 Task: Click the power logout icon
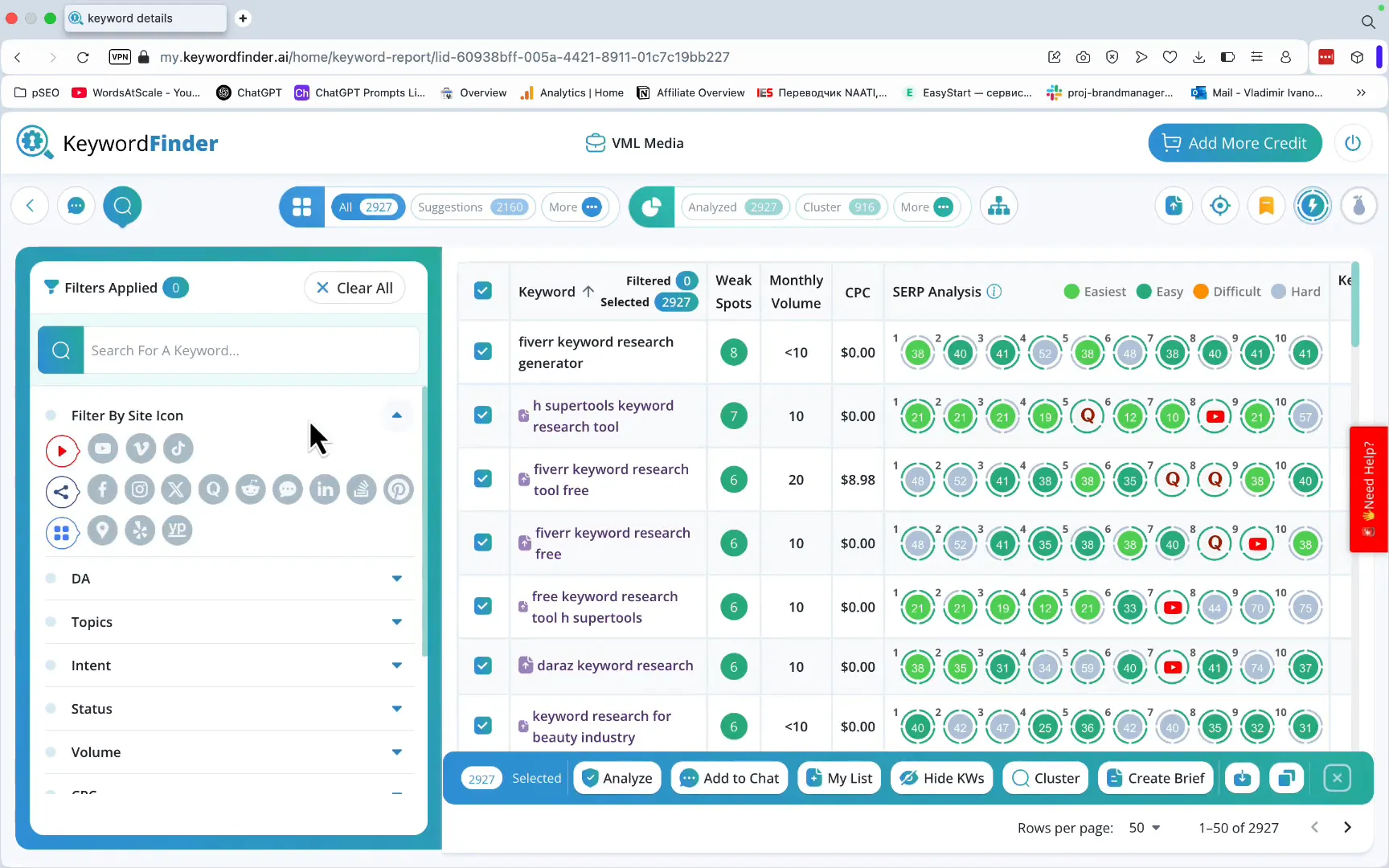click(x=1353, y=143)
